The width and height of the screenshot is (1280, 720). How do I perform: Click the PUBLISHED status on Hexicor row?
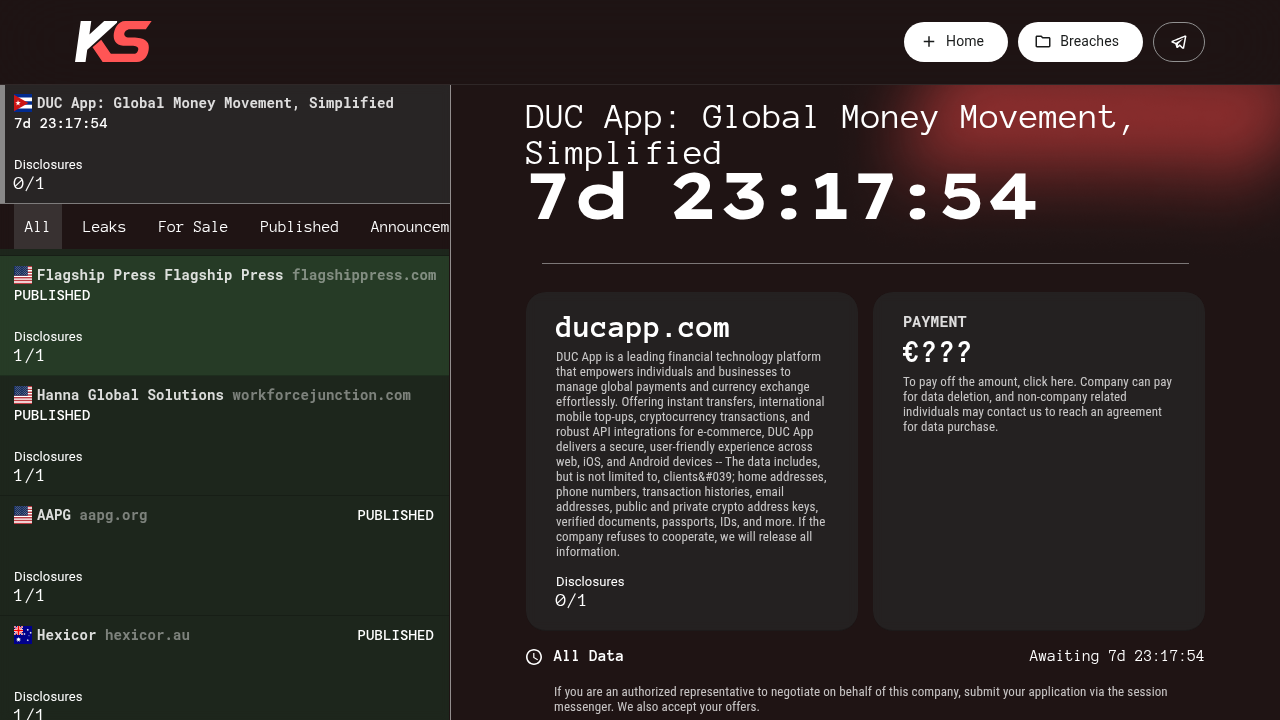point(395,635)
